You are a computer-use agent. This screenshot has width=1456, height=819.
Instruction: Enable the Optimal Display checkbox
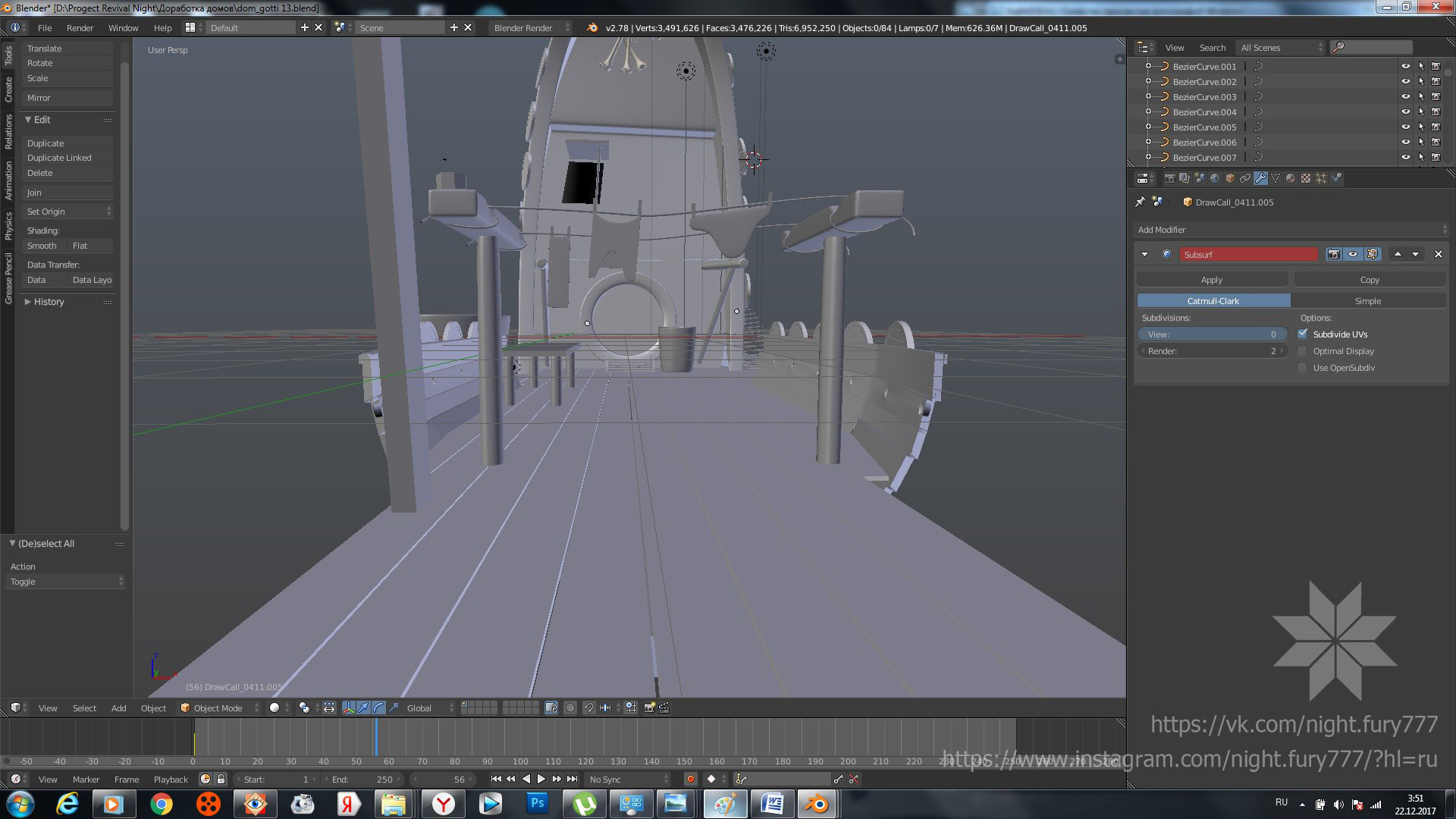coord(1303,351)
